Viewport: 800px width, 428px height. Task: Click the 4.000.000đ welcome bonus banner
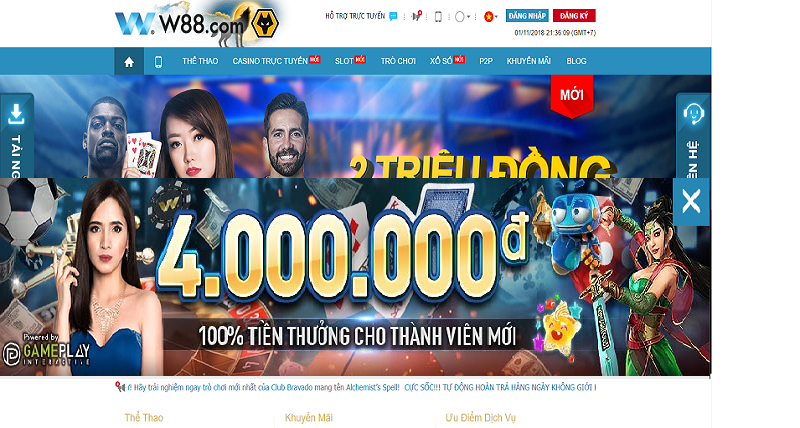[337, 277]
